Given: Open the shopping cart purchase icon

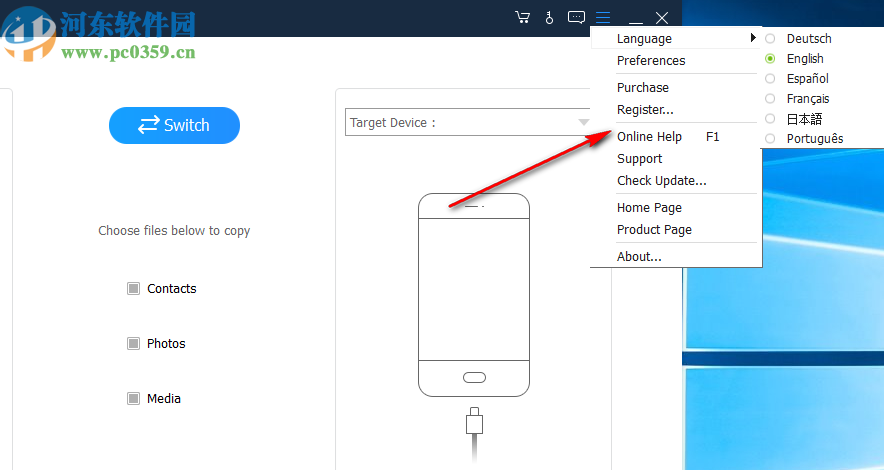Looking at the screenshot, I should click(523, 17).
